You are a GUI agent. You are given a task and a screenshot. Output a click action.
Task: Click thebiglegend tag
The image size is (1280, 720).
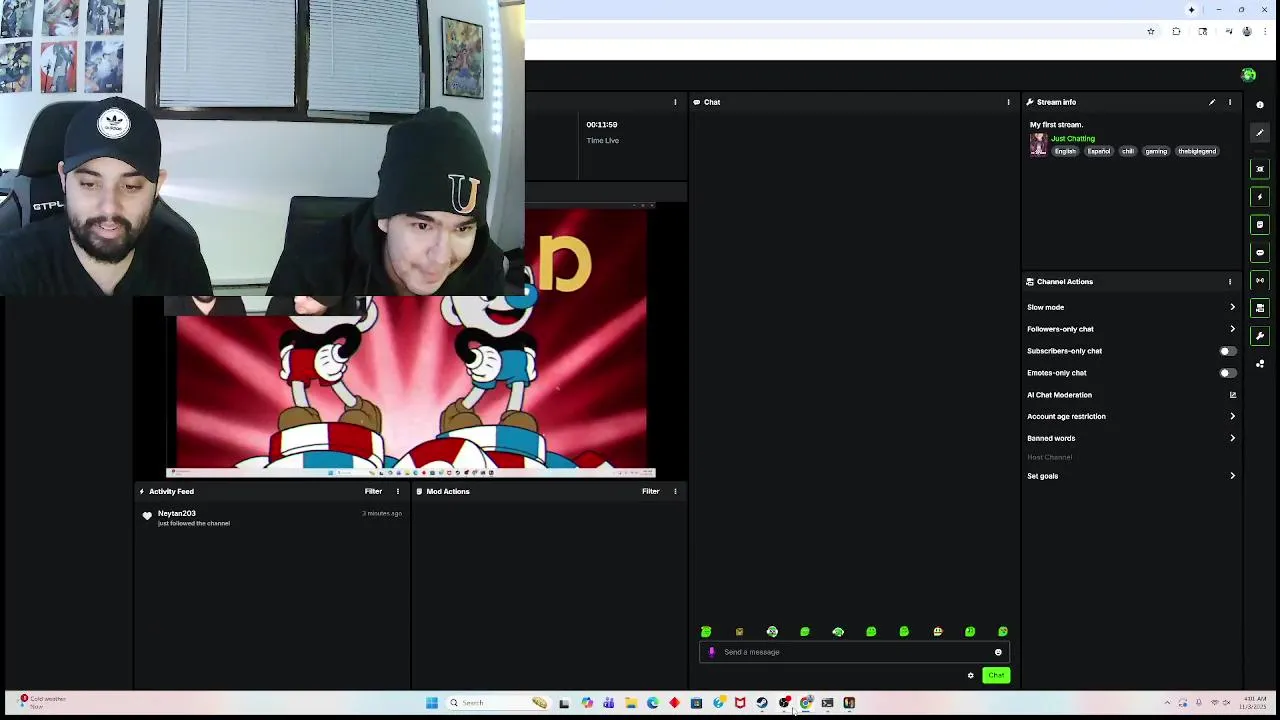point(1197,151)
